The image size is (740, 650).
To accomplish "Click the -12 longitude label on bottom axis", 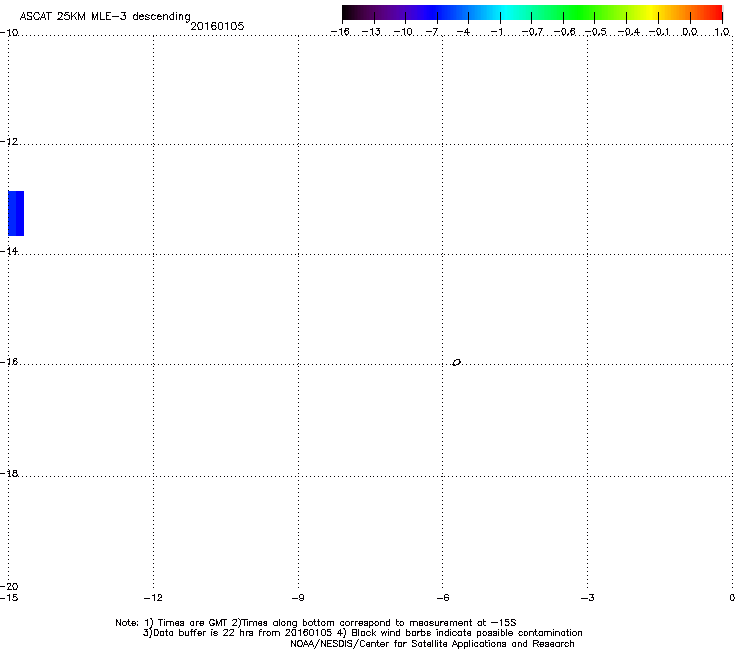I will point(153,598).
